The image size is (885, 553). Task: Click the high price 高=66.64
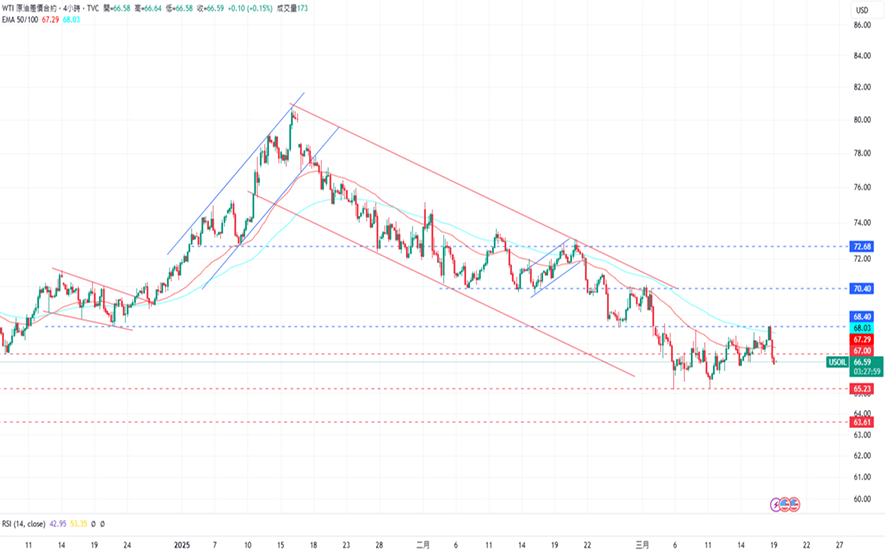(148, 8)
